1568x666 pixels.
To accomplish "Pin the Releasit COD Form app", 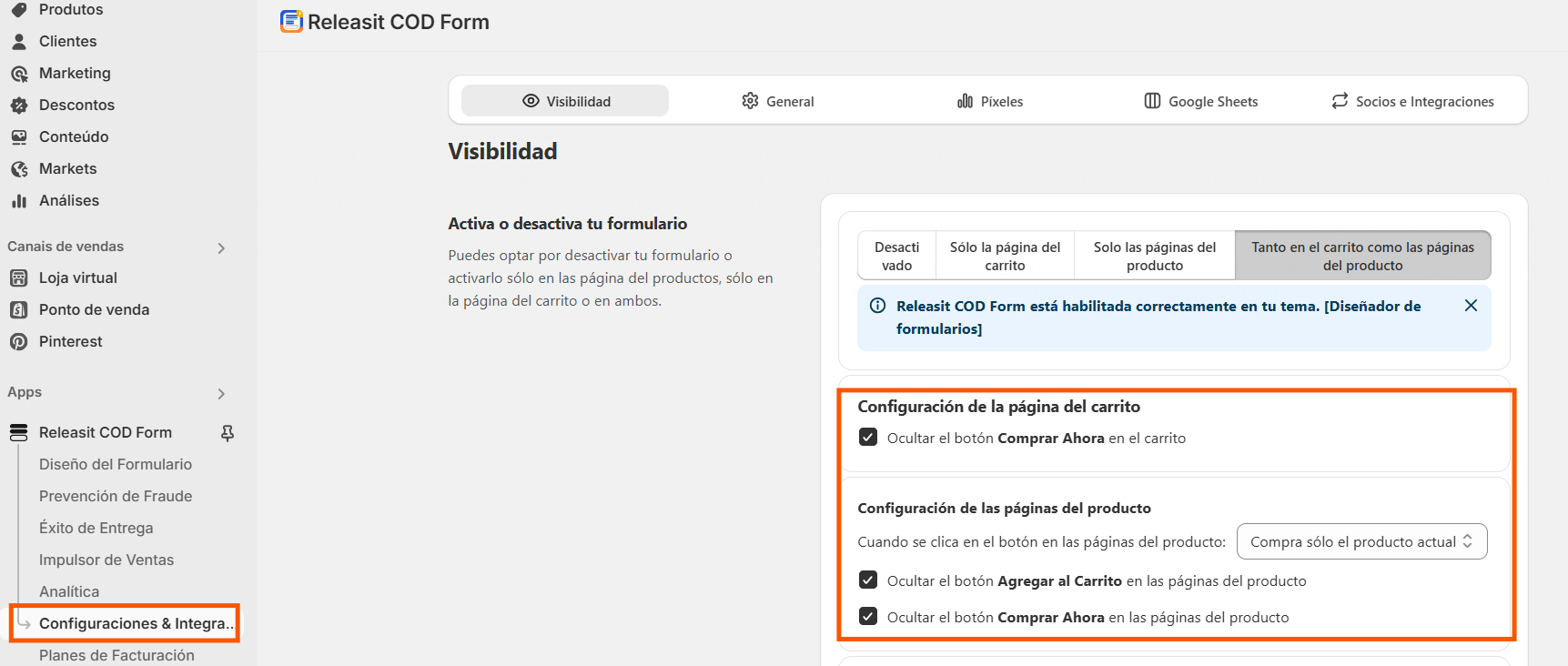I will 228,433.
